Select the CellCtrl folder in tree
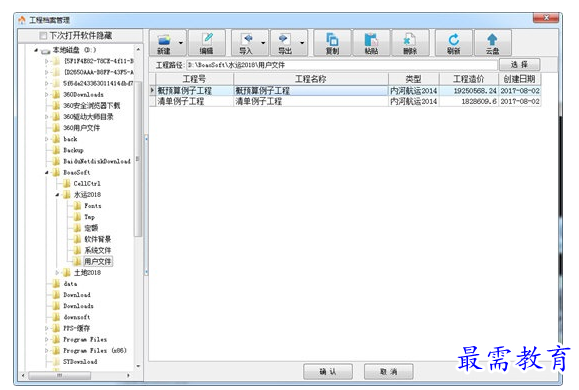 [87, 184]
